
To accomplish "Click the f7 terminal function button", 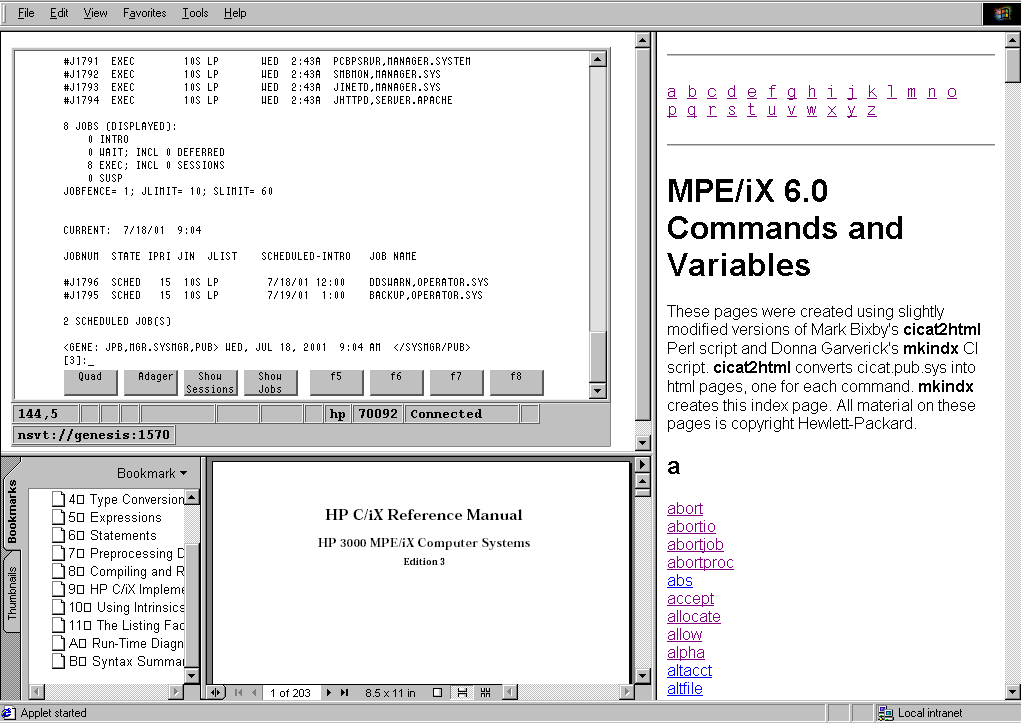I will [456, 382].
